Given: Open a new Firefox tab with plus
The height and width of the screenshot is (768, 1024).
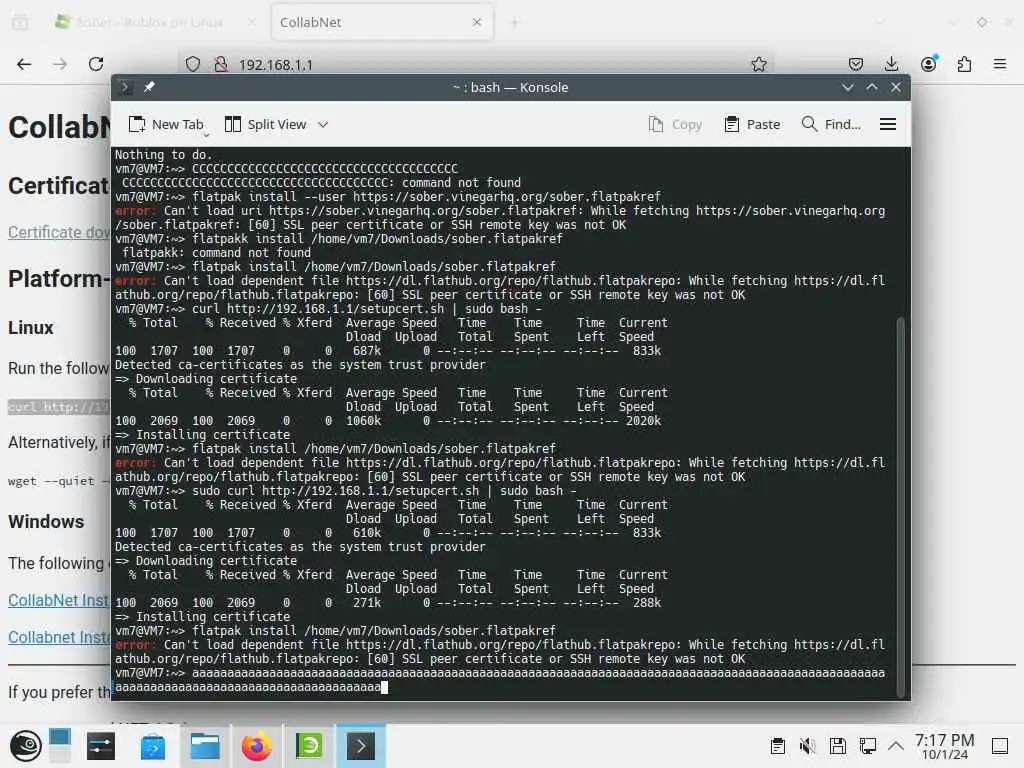Looking at the screenshot, I should [515, 23].
